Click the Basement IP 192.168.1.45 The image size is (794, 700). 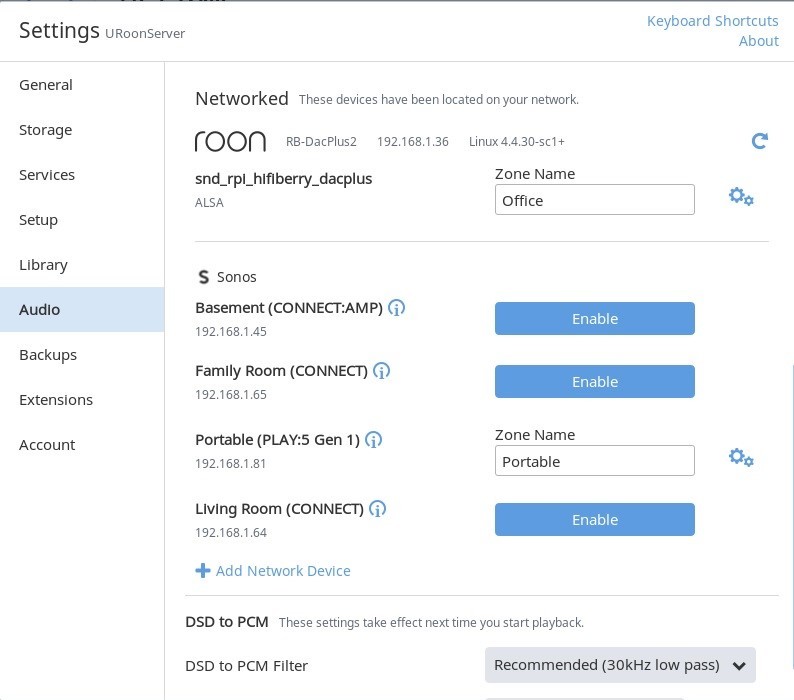pyautogui.click(x=231, y=331)
